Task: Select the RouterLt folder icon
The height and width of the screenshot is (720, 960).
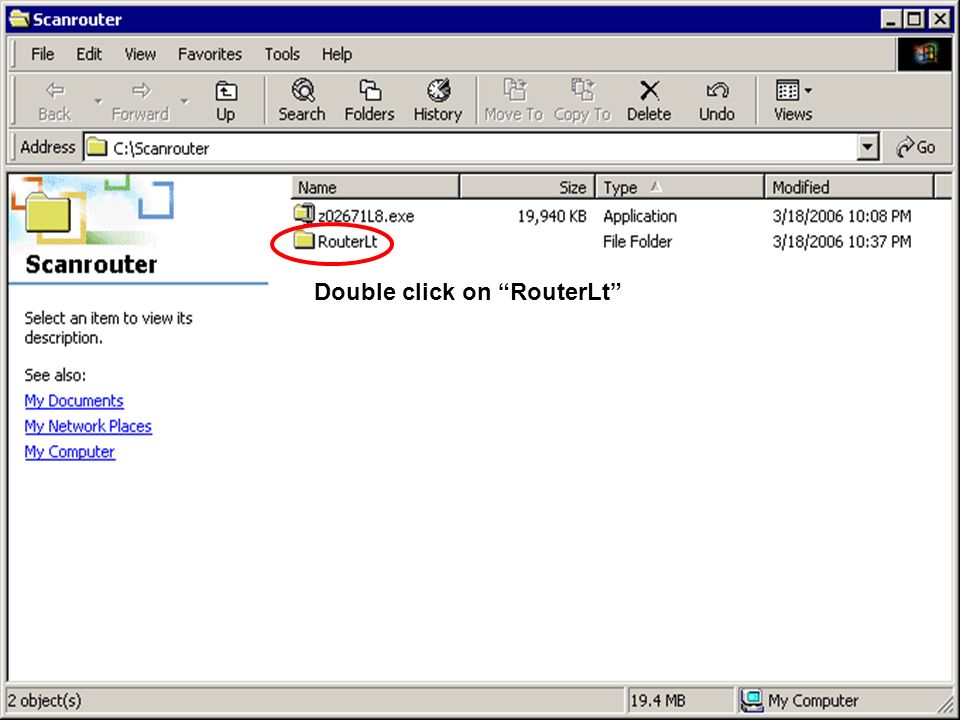Action: (x=304, y=240)
